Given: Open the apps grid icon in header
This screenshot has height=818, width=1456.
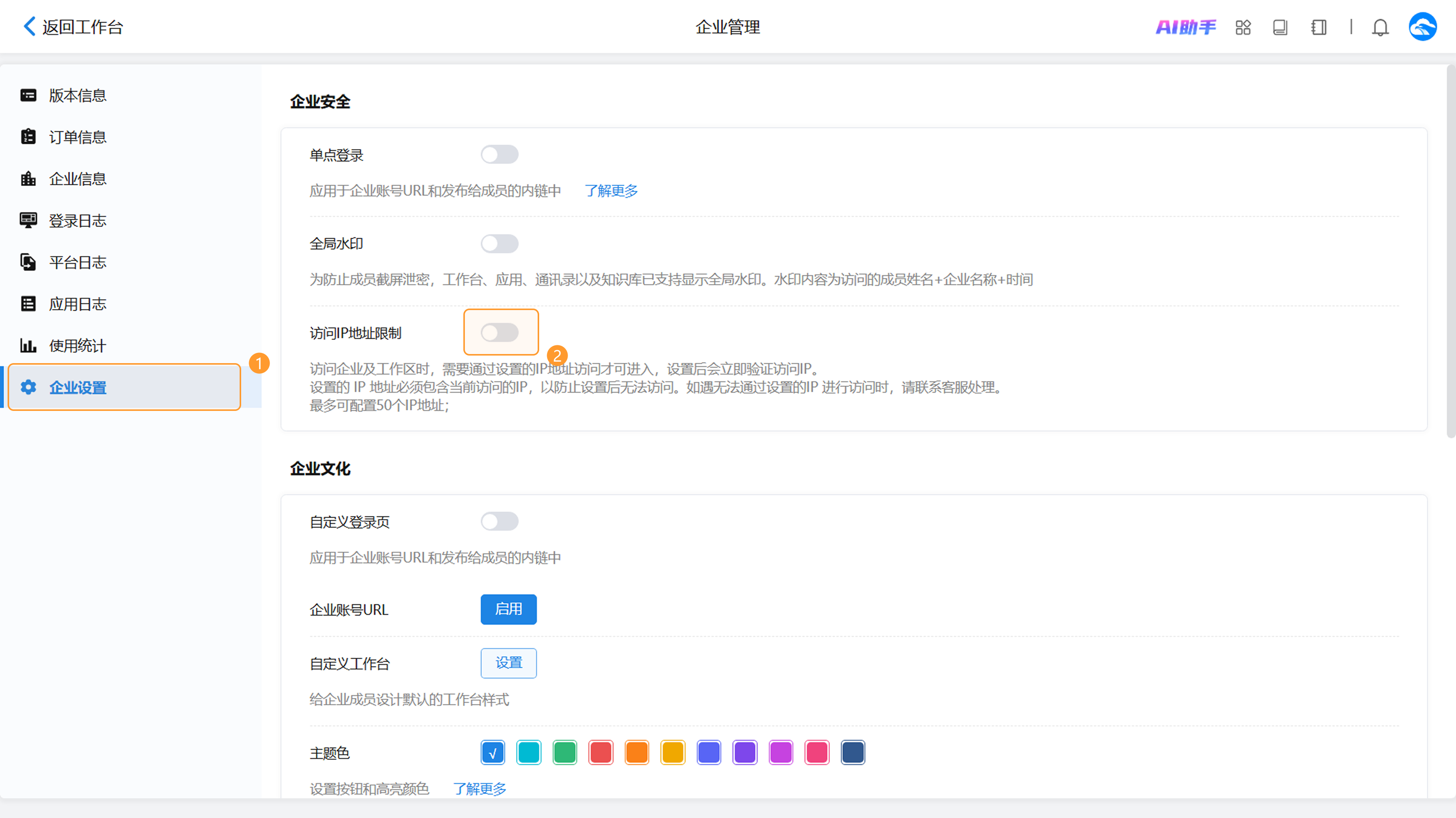Looking at the screenshot, I should point(1243,27).
